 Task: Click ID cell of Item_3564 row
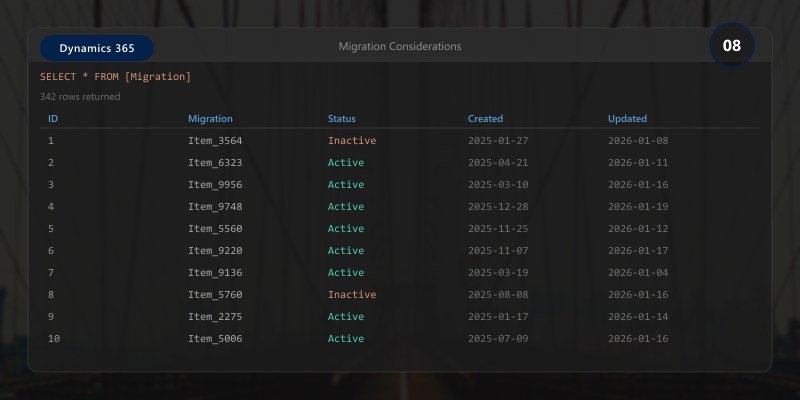pos(51,140)
